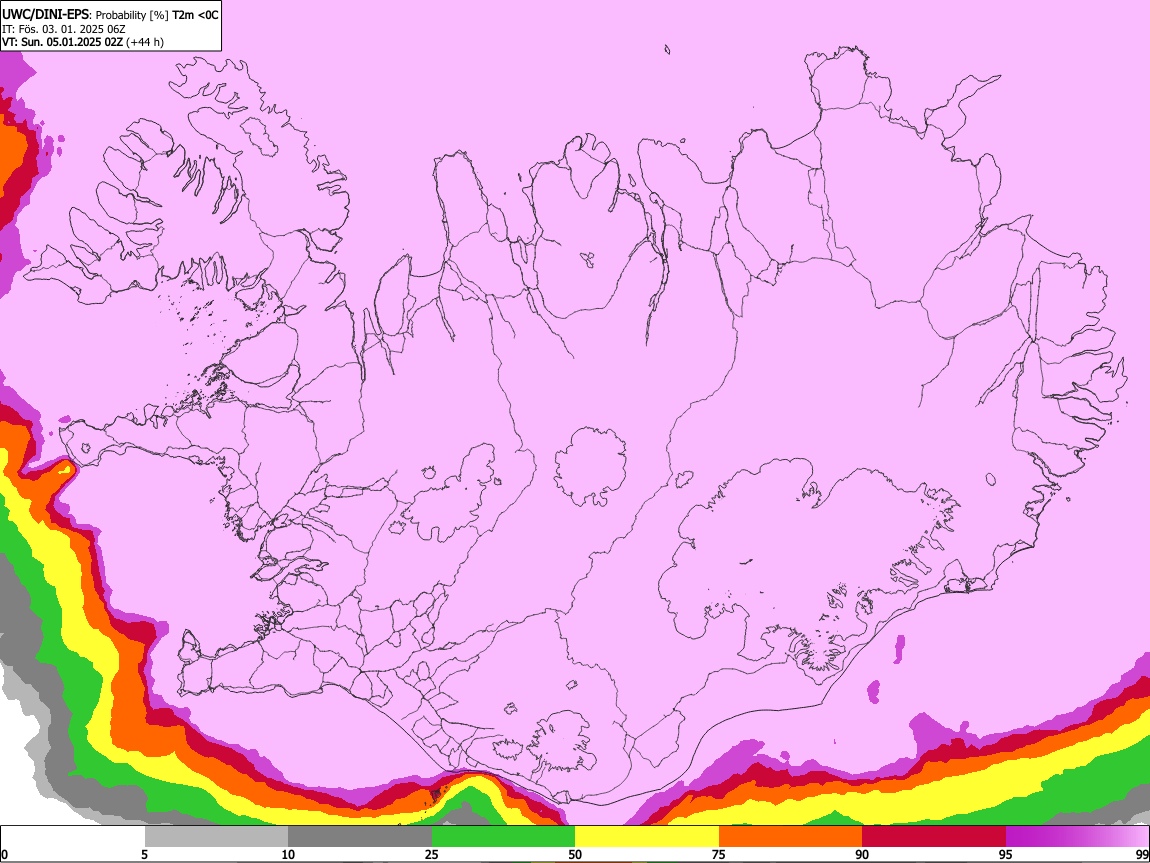Click the legend label 99
Image resolution: width=1150 pixels, height=863 pixels.
1142,855
